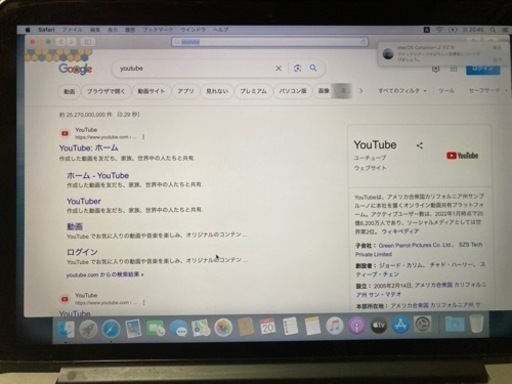Expand the すべてのフィルタ dropdown

coord(402,90)
